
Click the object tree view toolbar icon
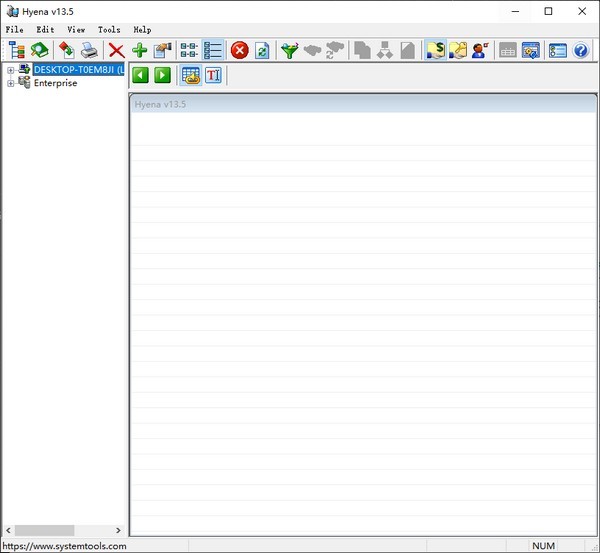click(x=17, y=50)
